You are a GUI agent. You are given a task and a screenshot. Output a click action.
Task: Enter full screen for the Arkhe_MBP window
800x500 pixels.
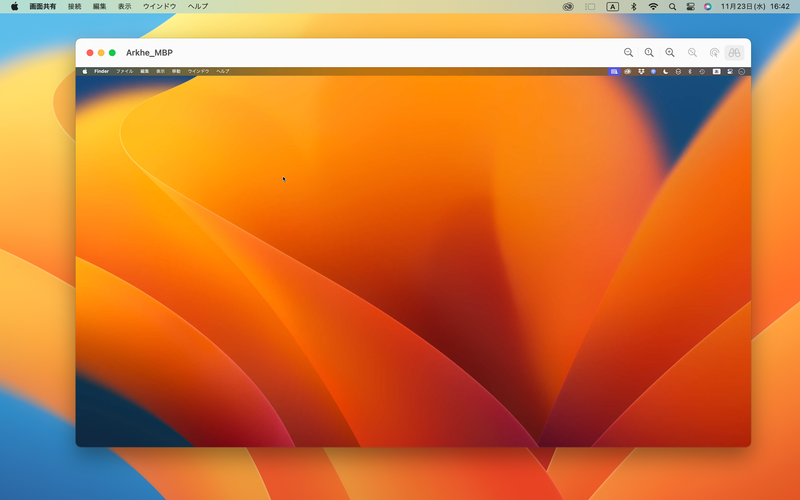click(x=112, y=53)
